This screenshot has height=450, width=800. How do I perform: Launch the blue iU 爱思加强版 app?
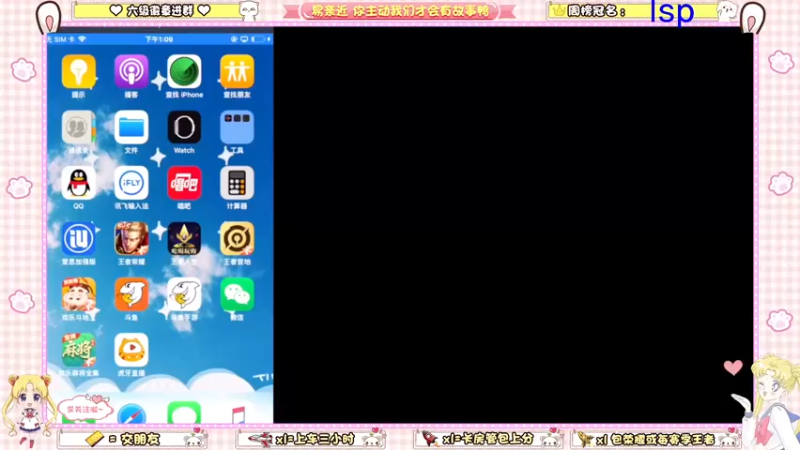78,239
